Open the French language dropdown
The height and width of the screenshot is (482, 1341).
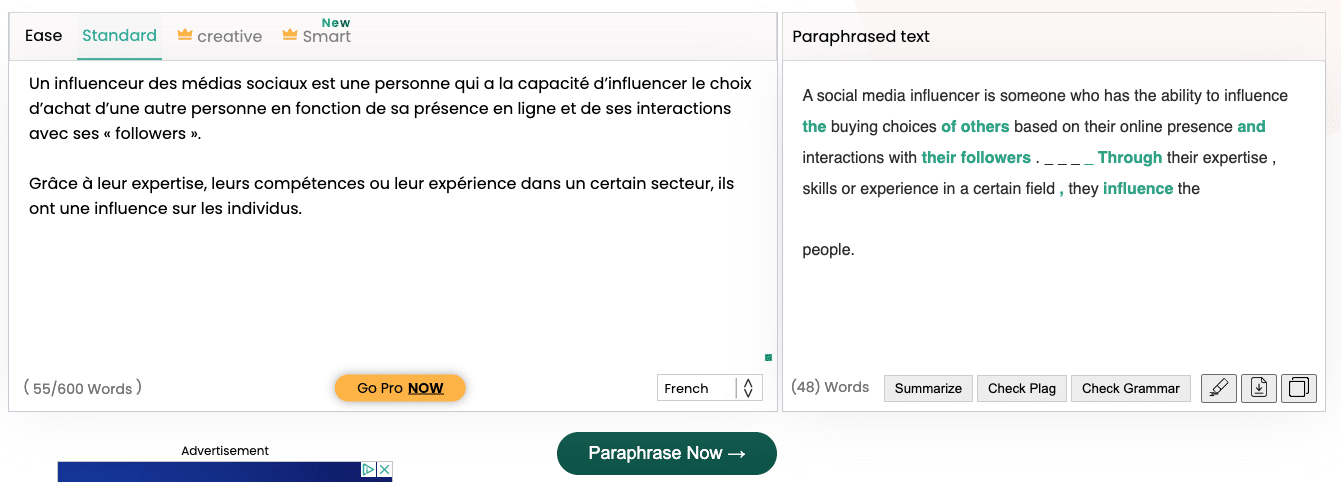[x=709, y=388]
